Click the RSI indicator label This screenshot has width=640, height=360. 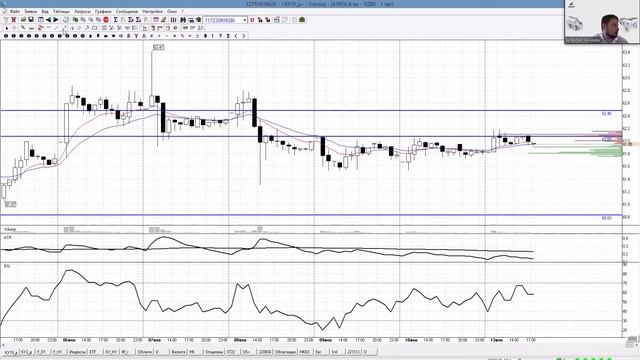(x=7, y=266)
